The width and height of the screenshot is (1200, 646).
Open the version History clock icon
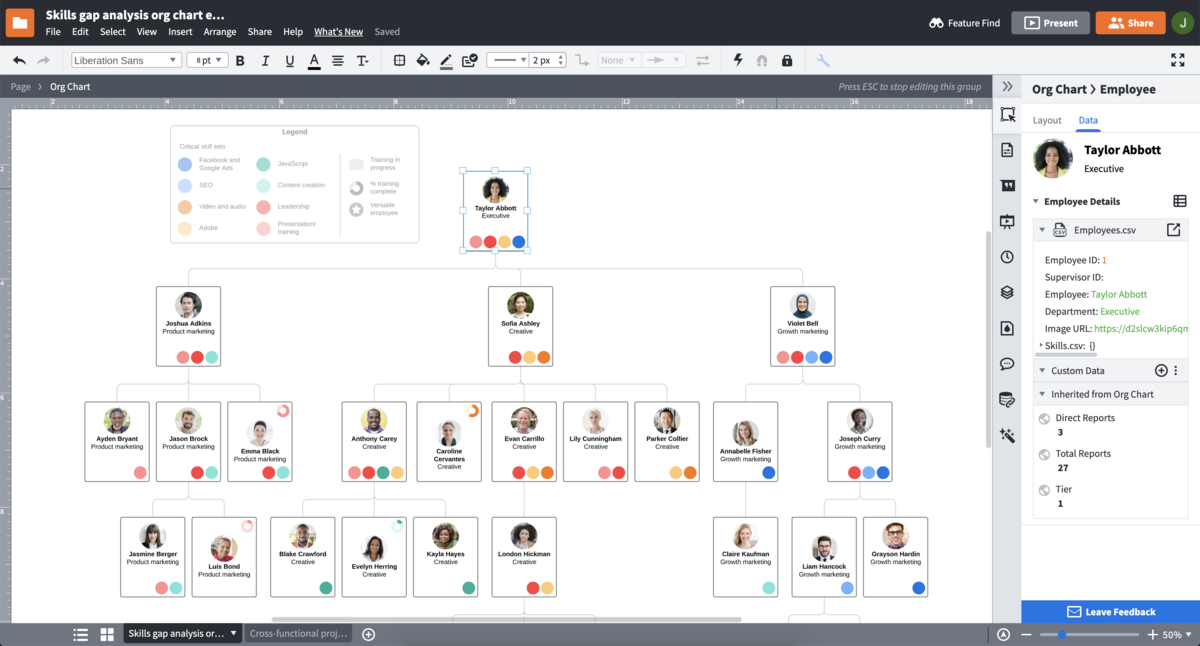point(1007,257)
